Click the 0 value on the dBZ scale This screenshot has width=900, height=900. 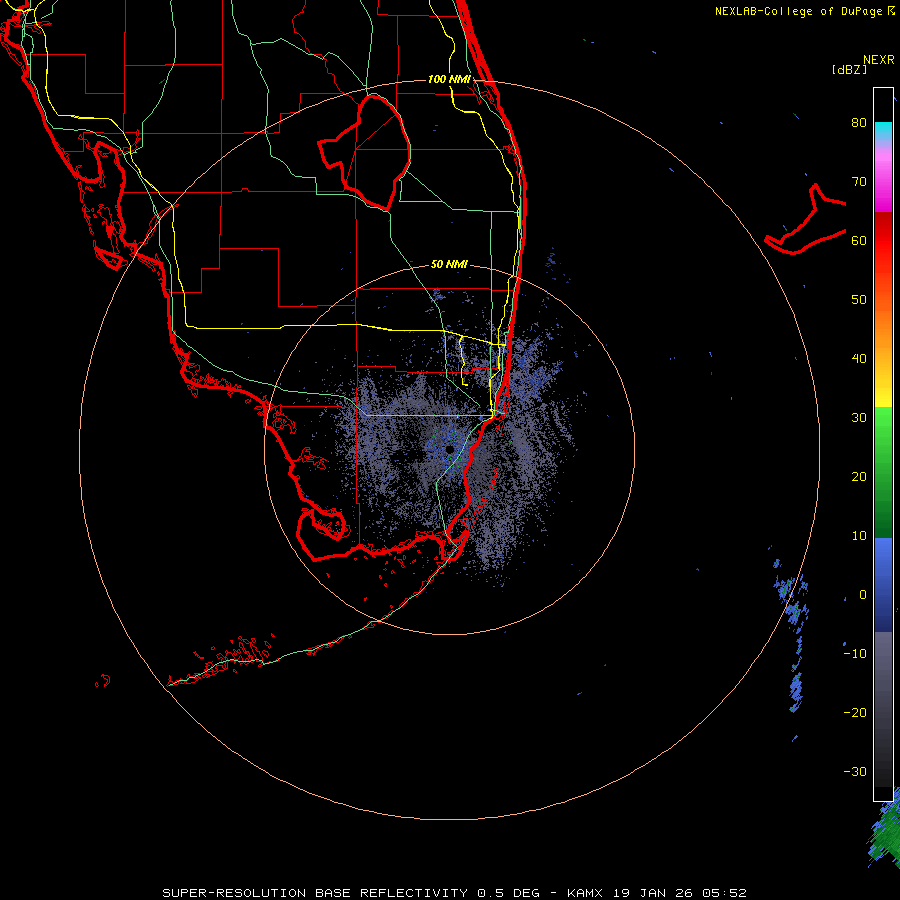click(x=863, y=595)
